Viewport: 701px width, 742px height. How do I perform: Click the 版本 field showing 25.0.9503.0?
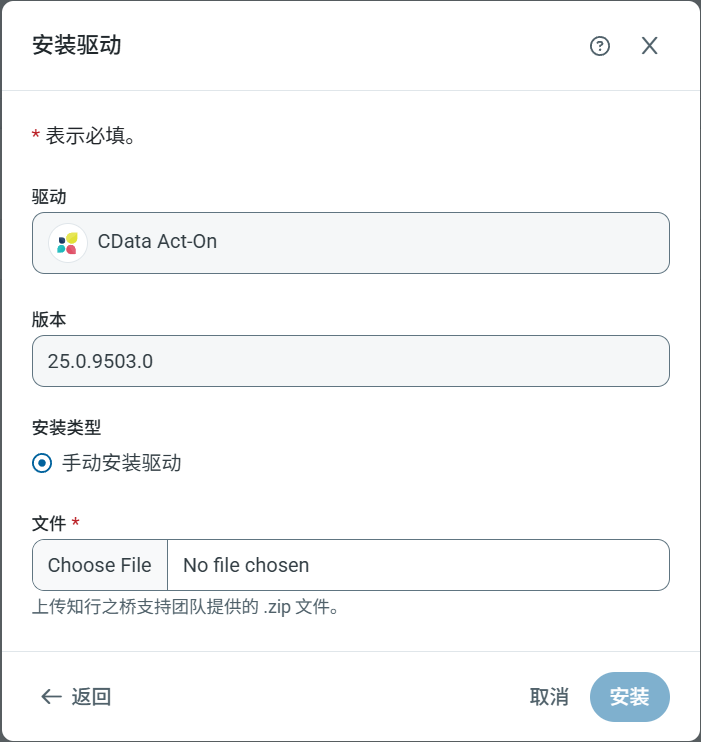tap(350, 361)
